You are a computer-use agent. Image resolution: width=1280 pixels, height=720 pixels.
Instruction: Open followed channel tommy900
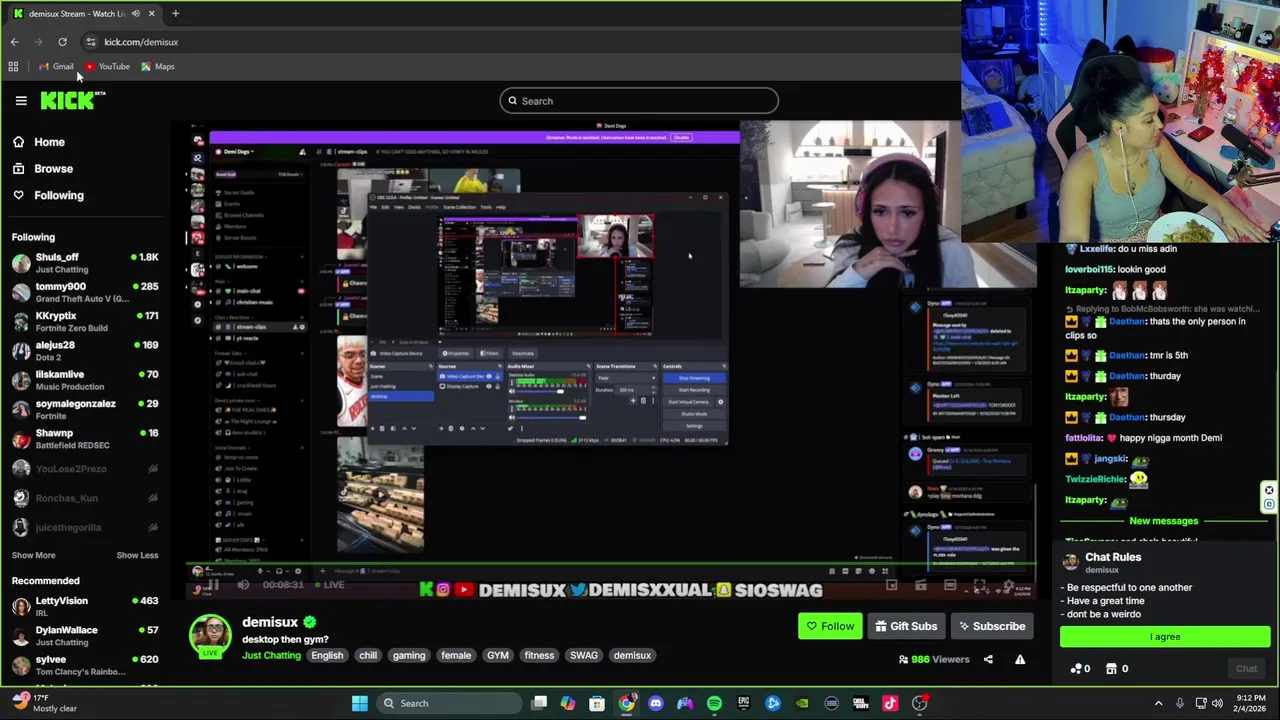84,292
